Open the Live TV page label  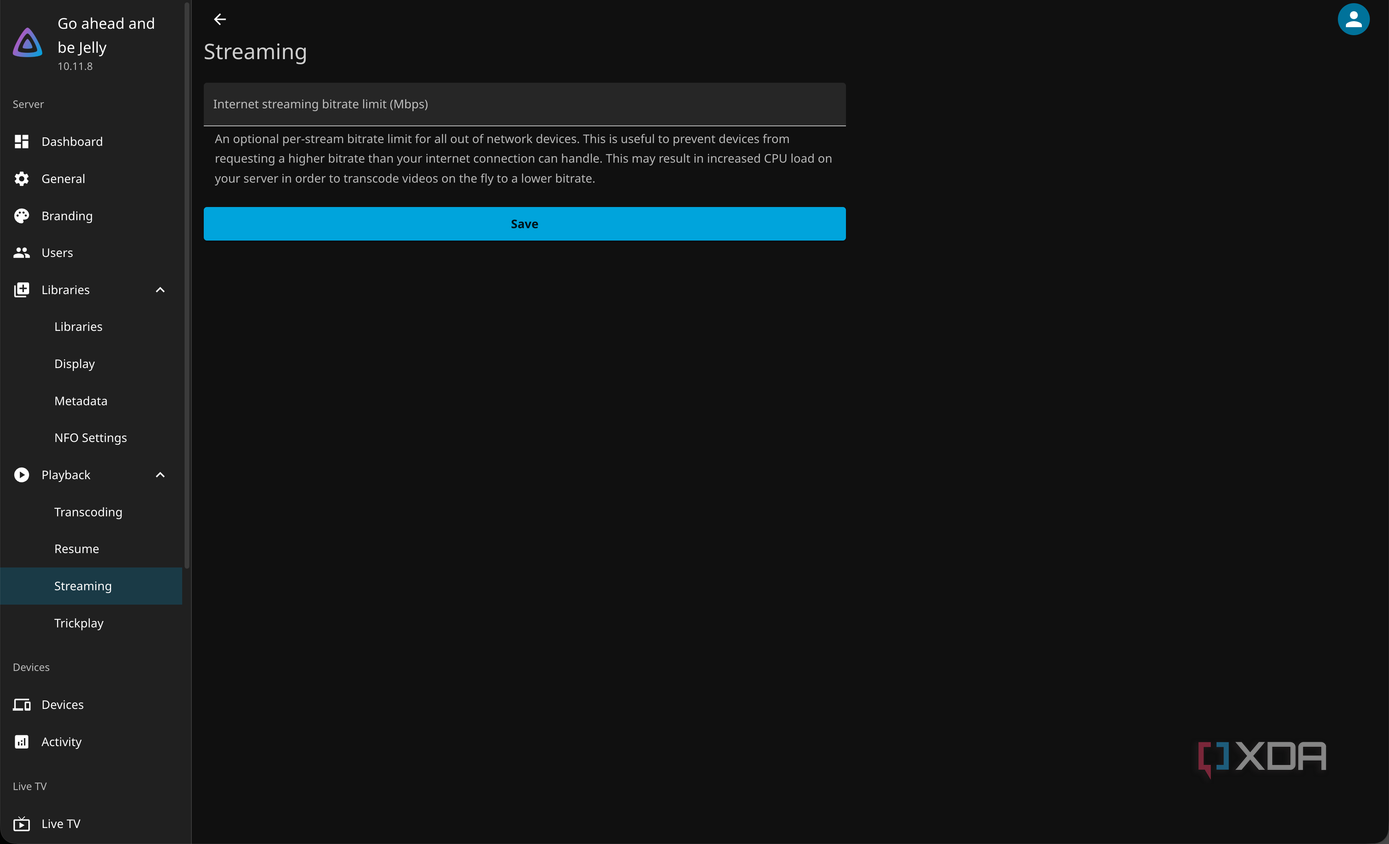[60, 823]
